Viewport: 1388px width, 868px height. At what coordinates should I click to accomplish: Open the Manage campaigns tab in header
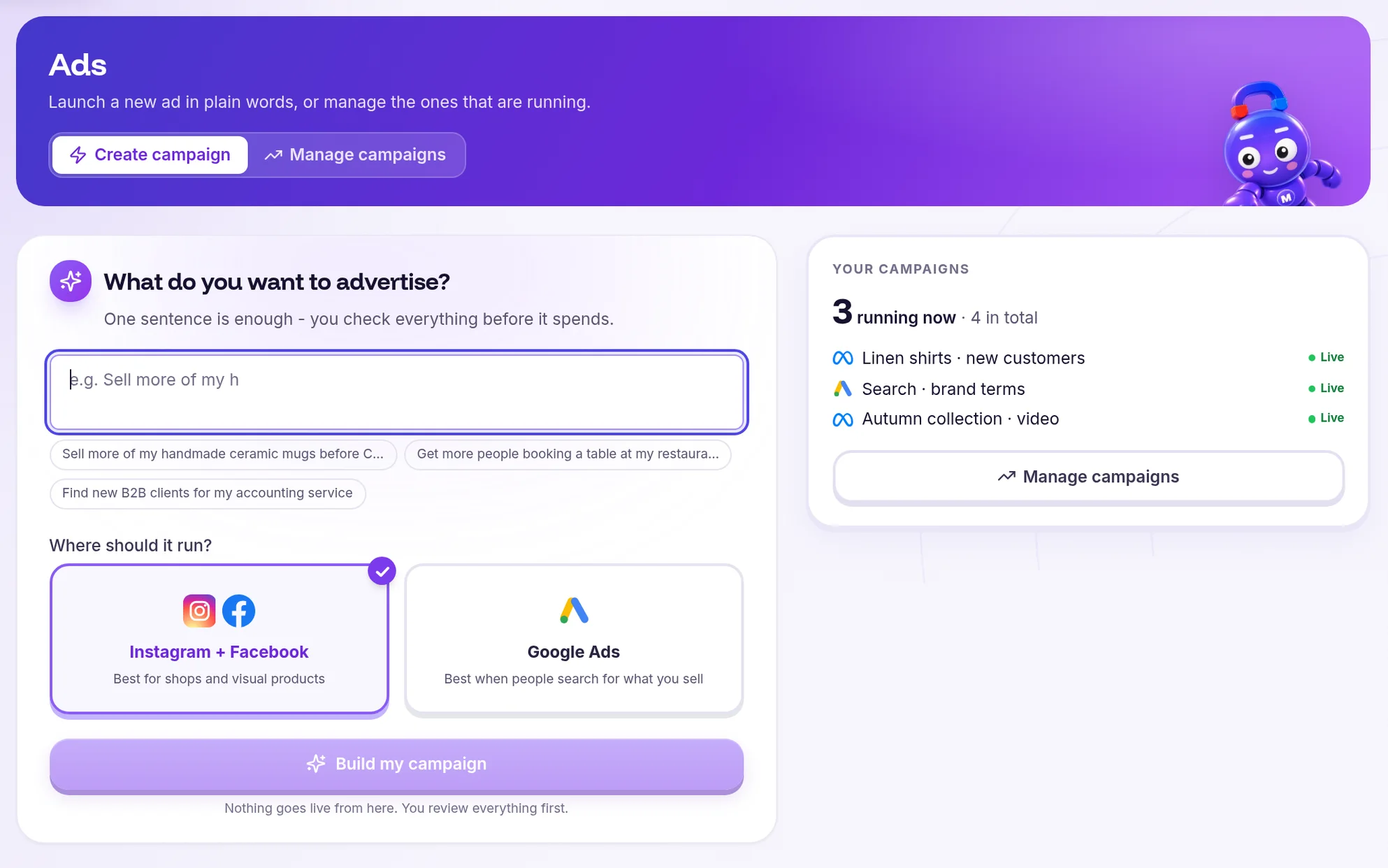(355, 154)
